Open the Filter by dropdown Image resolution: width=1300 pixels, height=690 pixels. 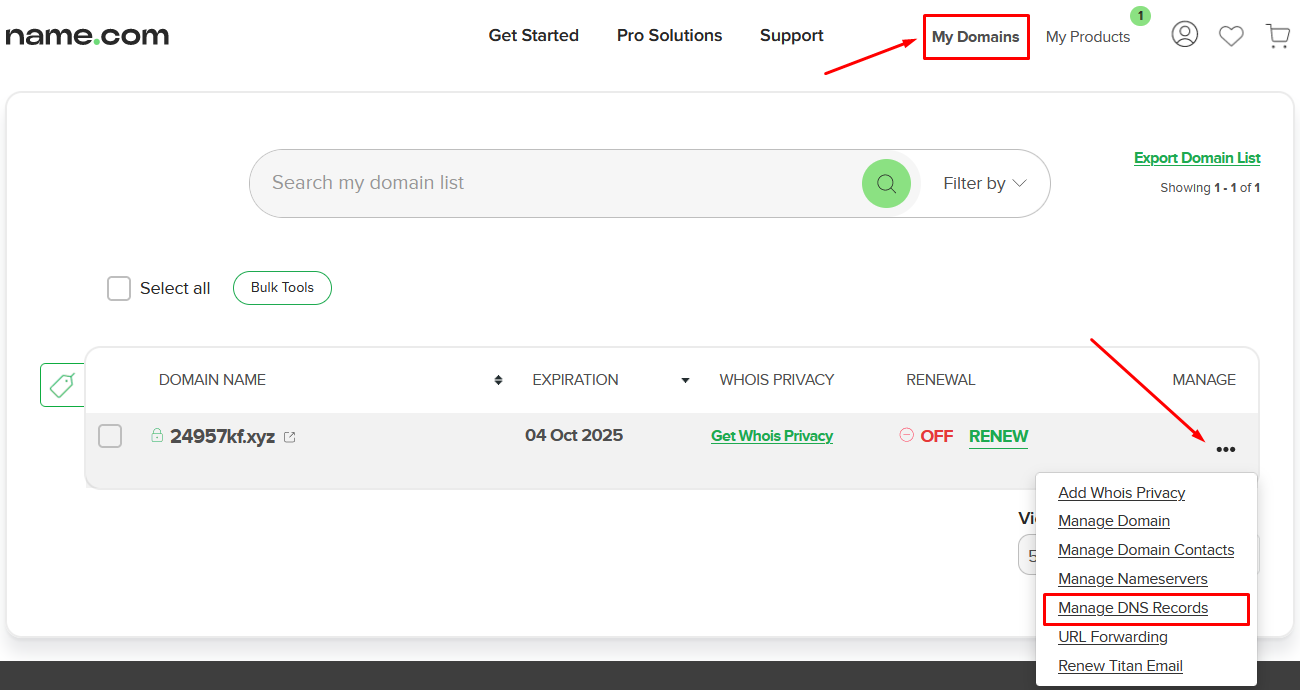984,183
